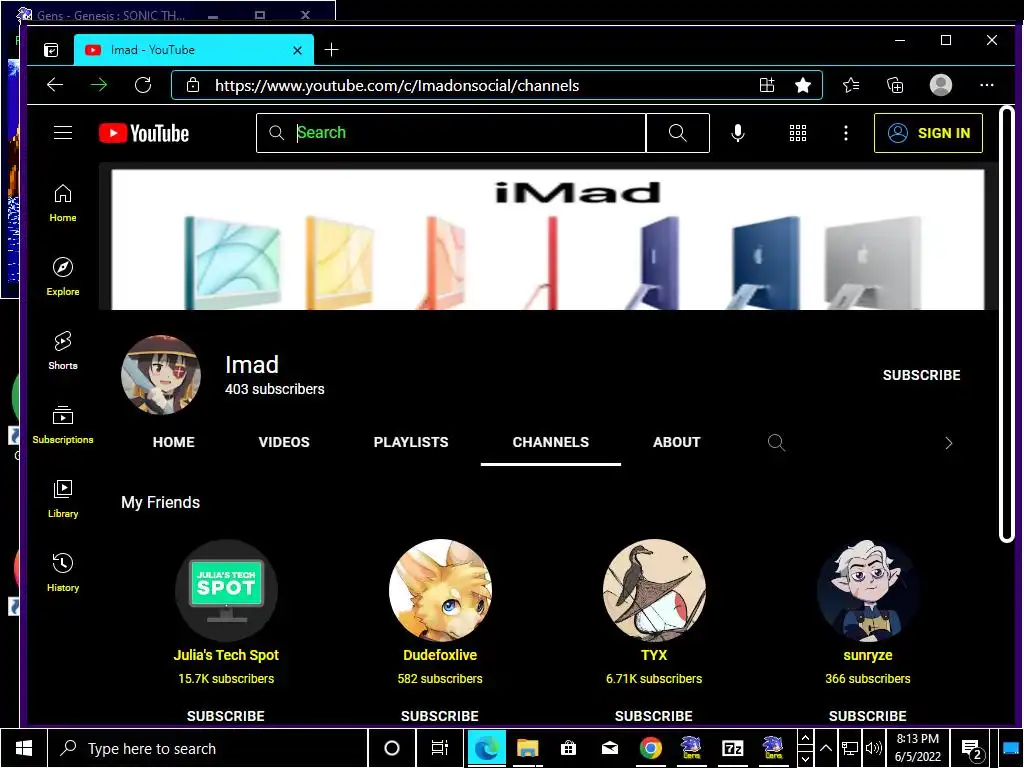Open the Windows Start menu
This screenshot has width=1024, height=768.
(x=24, y=748)
